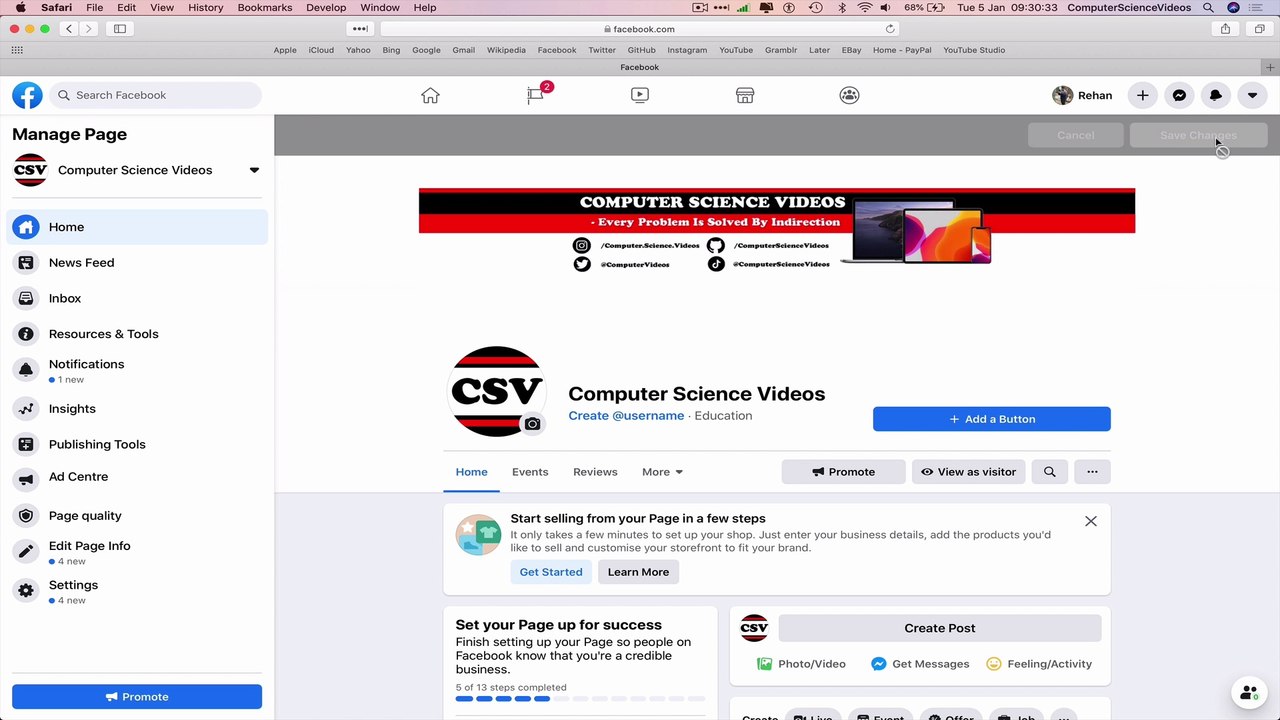
Task: Switch to the Reviews tab
Action: 595,472
